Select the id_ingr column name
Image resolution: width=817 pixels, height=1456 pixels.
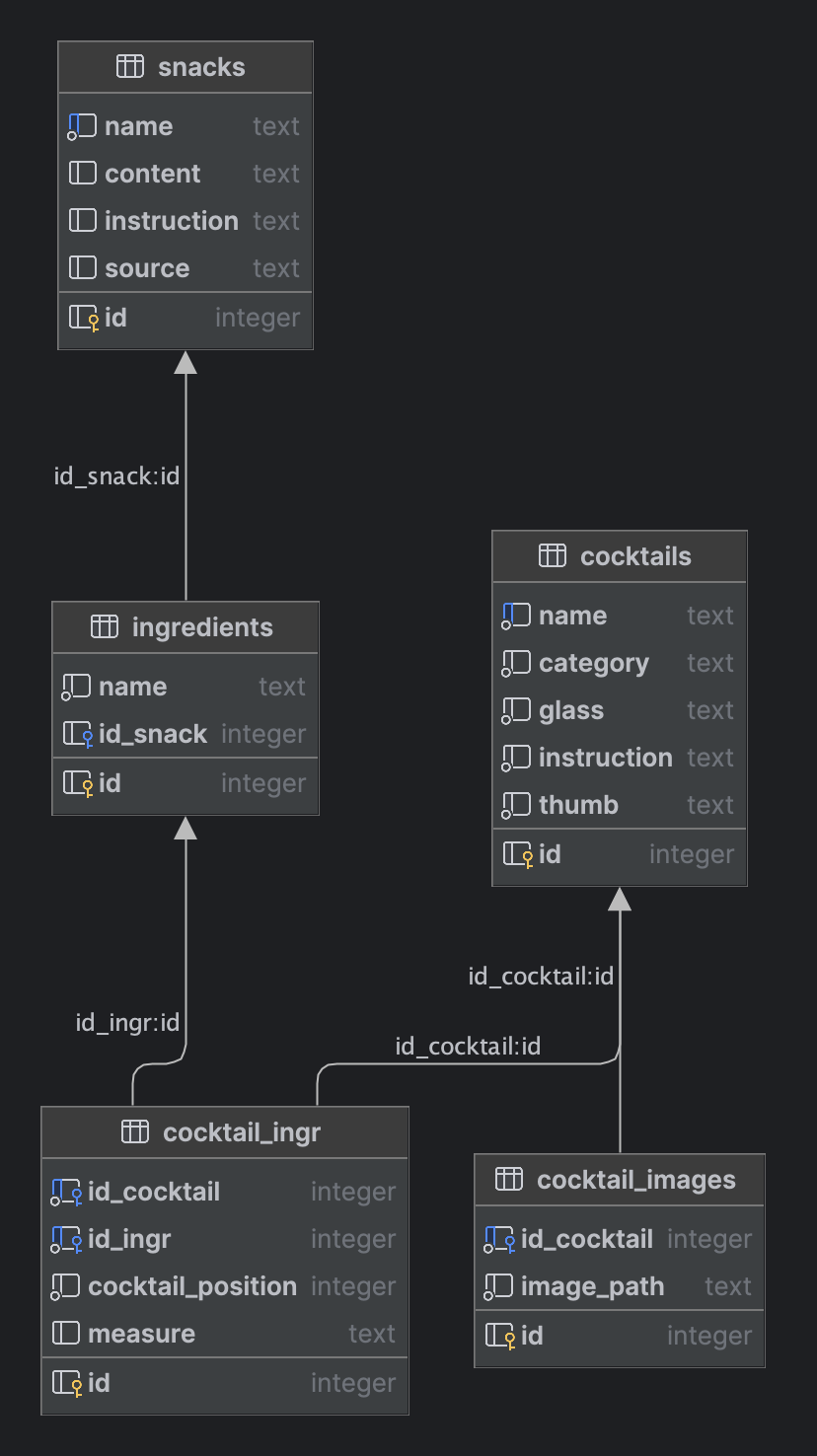(129, 1240)
